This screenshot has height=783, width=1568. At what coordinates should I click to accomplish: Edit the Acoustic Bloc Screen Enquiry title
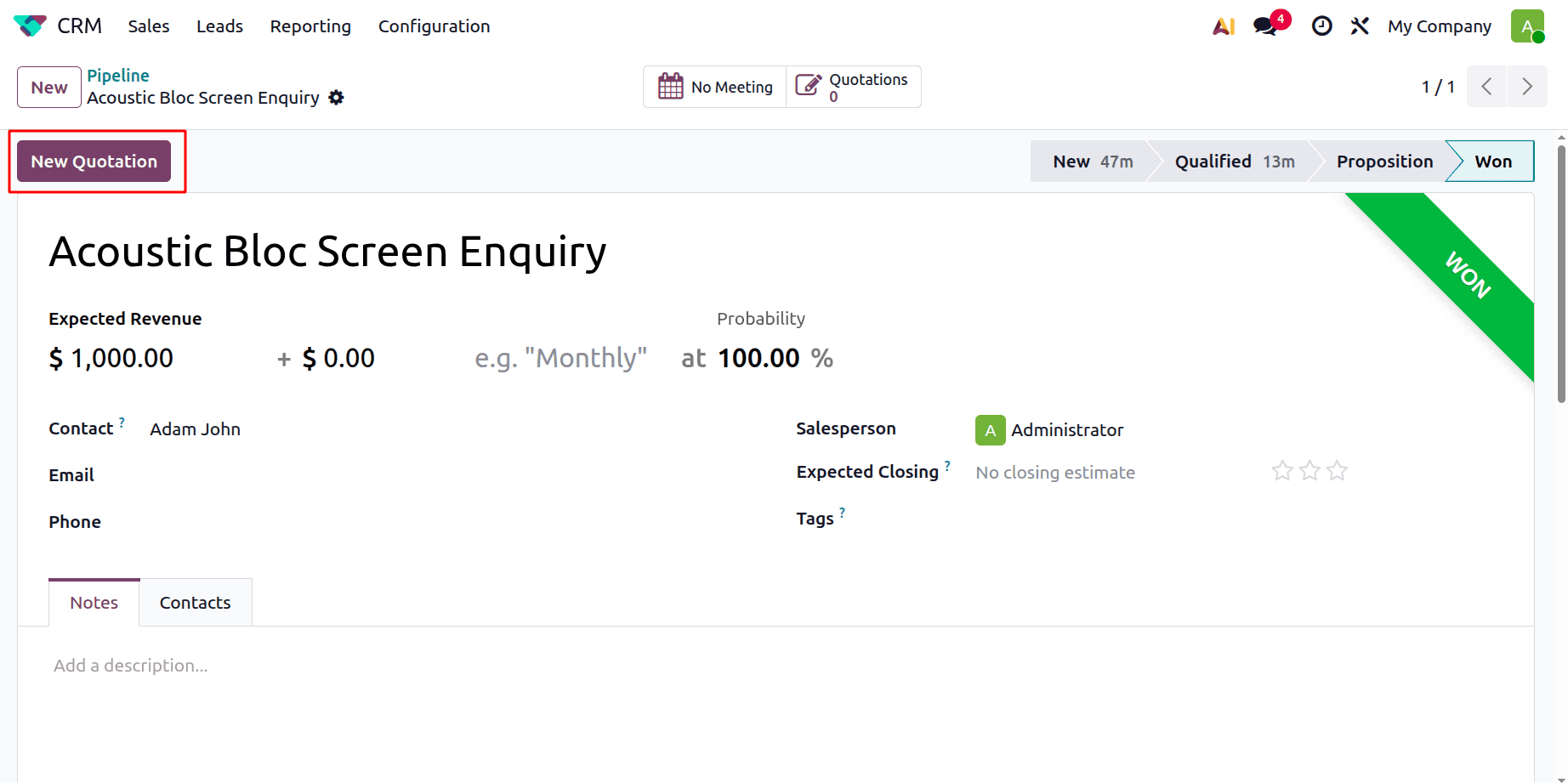tap(328, 252)
